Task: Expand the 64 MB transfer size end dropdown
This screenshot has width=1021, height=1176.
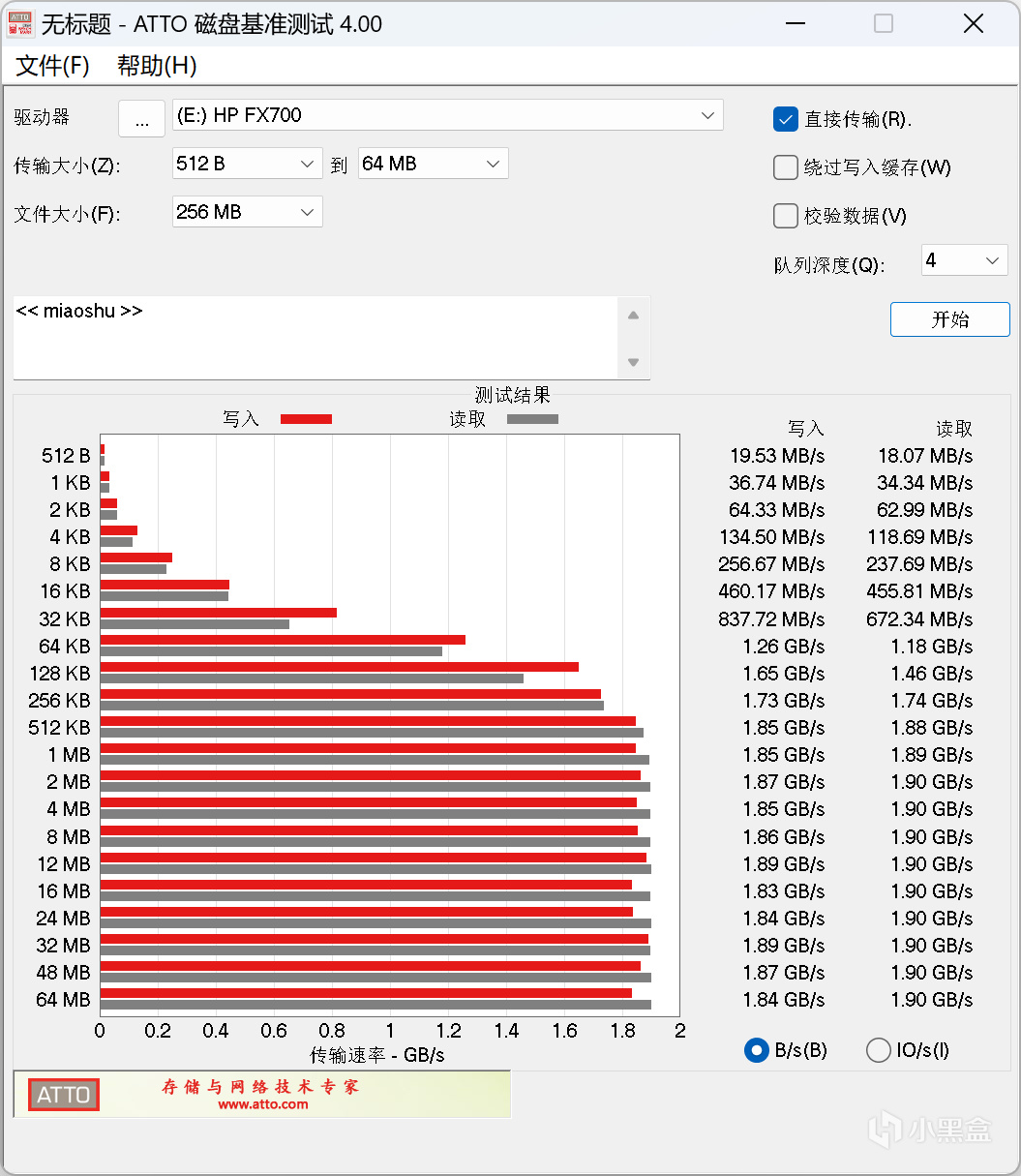Action: [x=433, y=164]
